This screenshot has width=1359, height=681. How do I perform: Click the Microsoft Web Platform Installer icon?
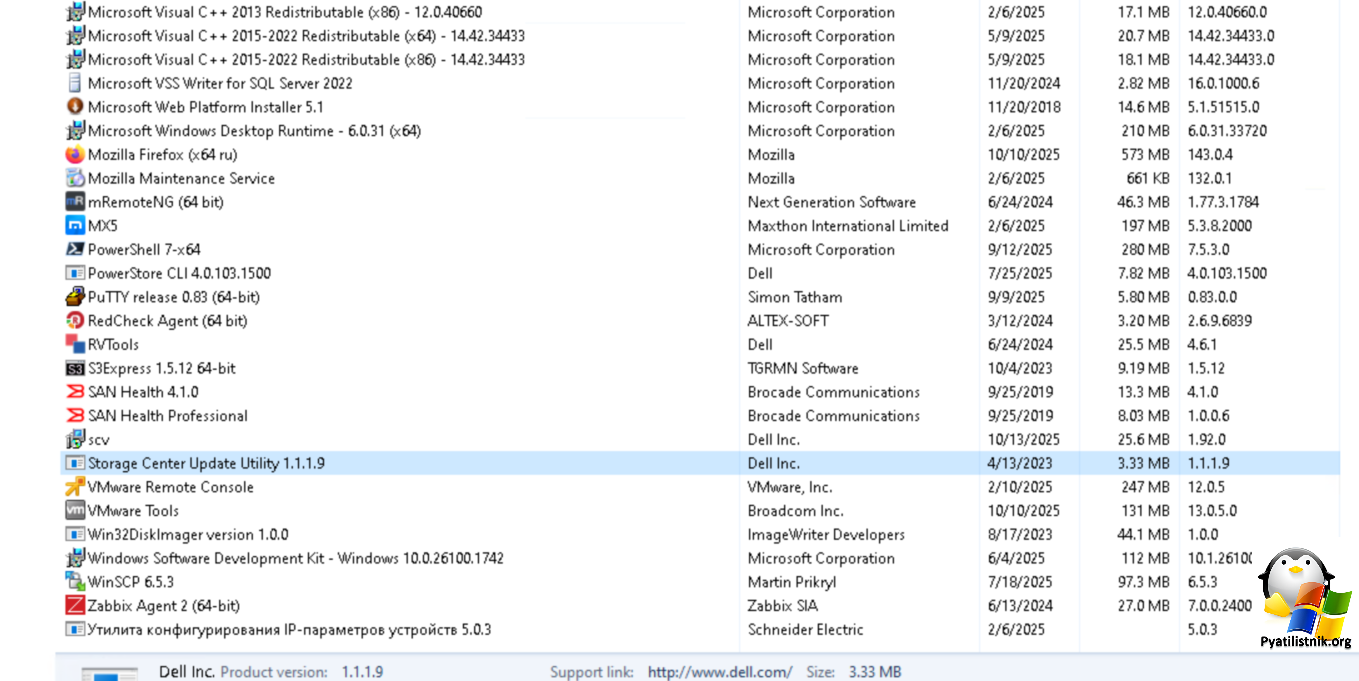tap(75, 107)
